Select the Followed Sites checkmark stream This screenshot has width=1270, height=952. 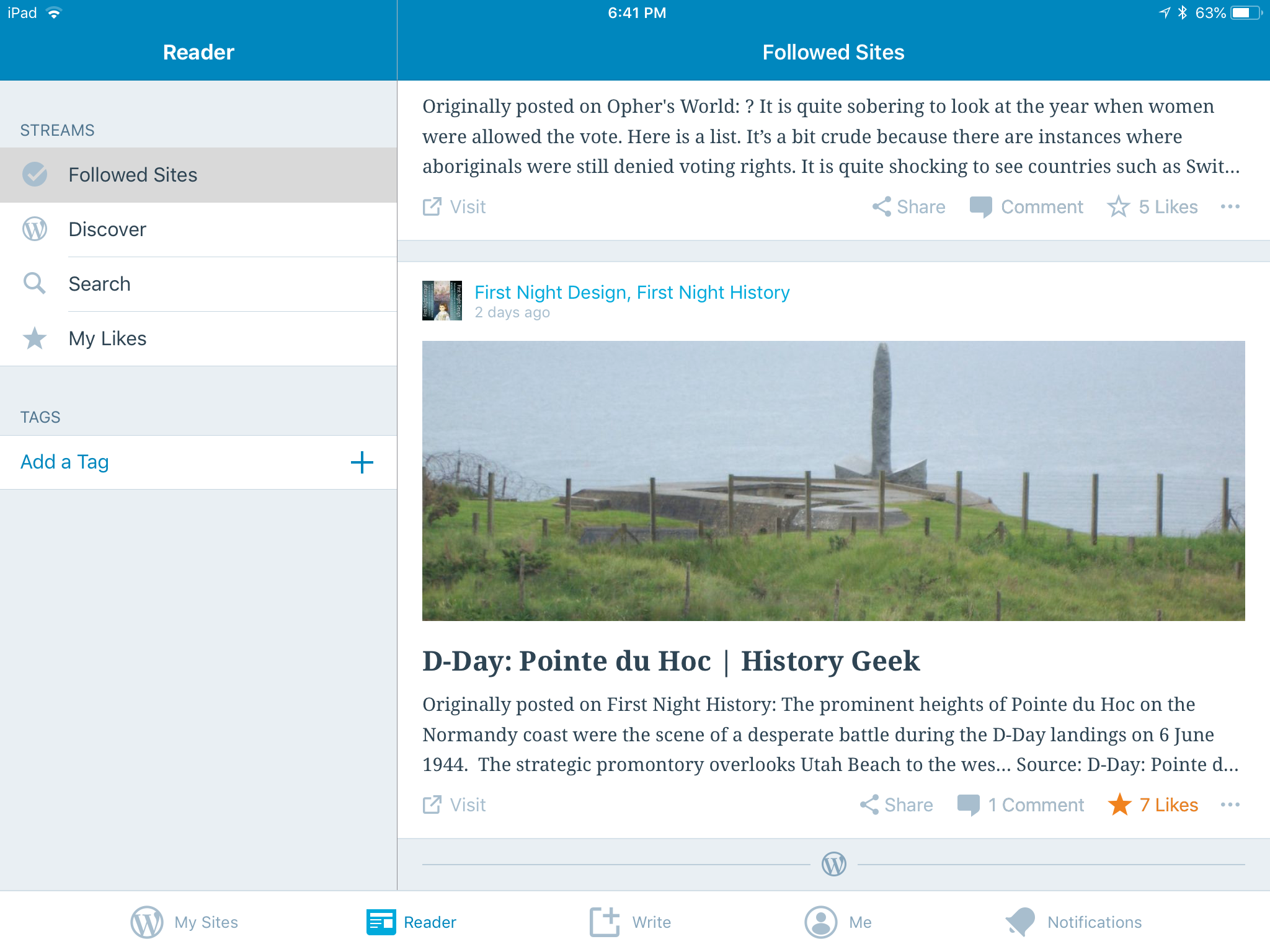tap(35, 175)
